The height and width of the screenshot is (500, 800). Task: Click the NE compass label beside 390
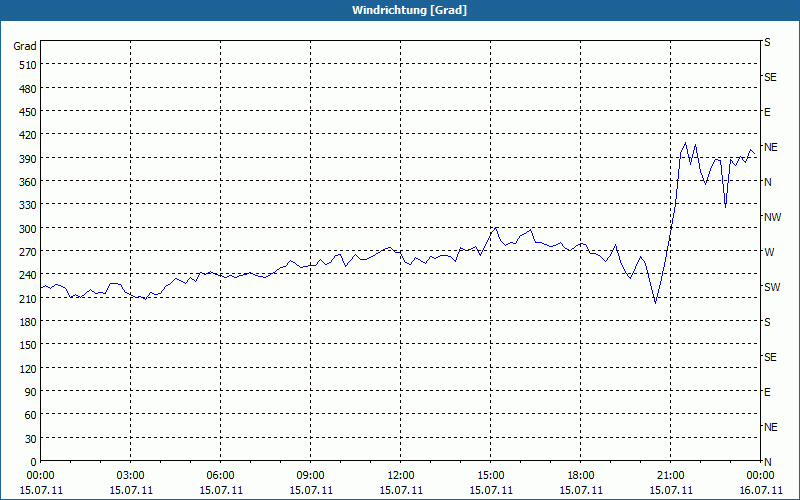tap(770, 147)
